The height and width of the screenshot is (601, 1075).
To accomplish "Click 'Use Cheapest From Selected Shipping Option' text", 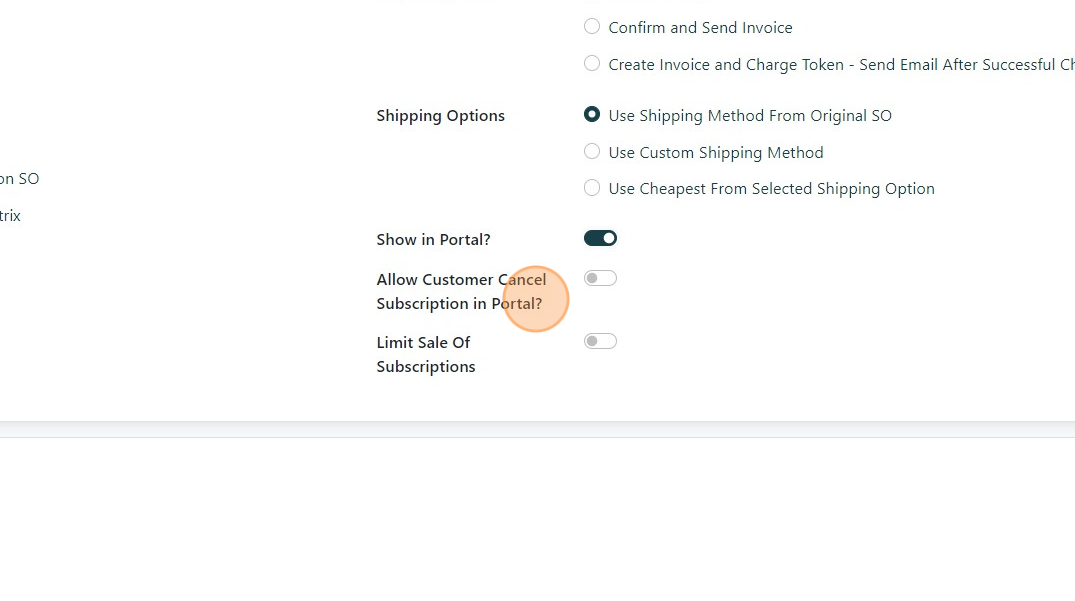I will coord(771,189).
